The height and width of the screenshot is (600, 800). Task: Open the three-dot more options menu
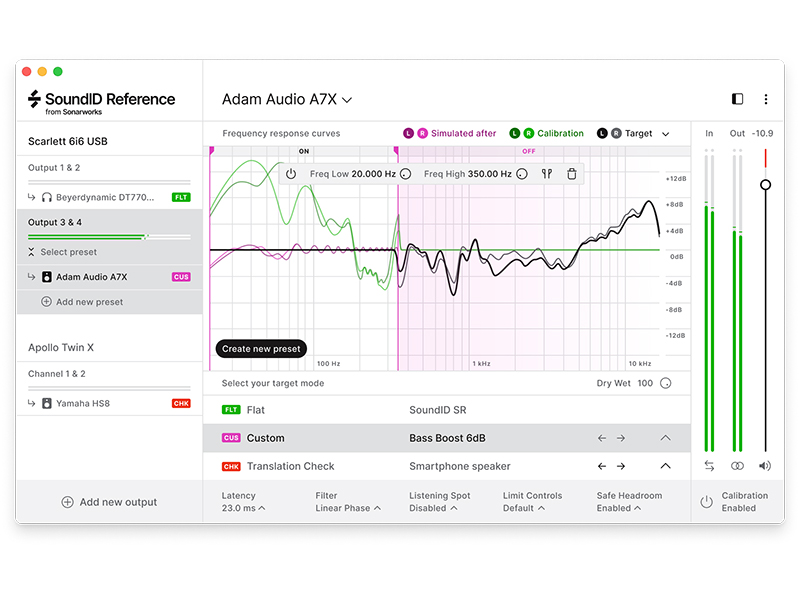[x=766, y=99]
